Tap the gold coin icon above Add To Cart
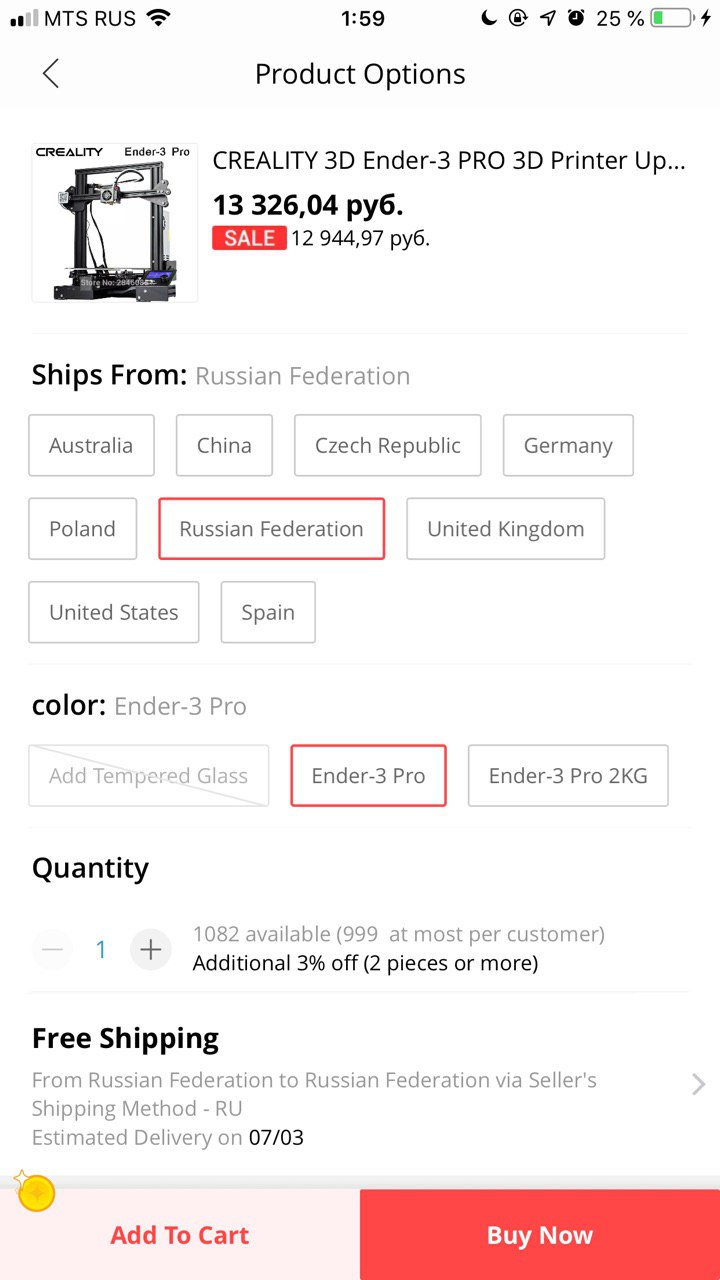Image resolution: width=720 pixels, height=1280 pixels. click(x=35, y=1191)
